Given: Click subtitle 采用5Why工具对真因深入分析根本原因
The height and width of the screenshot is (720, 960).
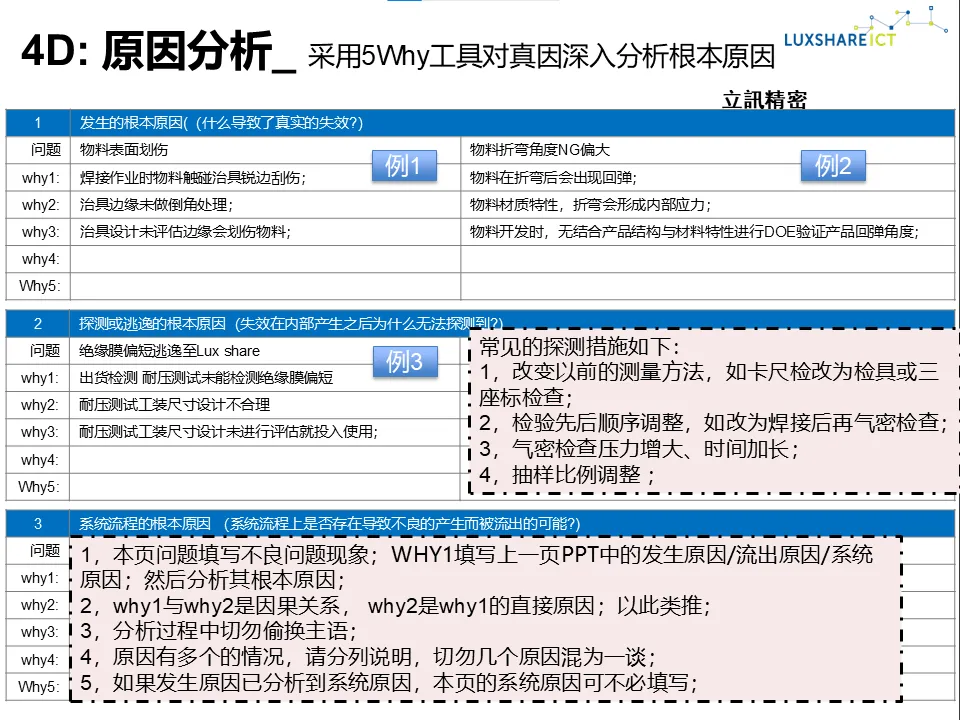Looking at the screenshot, I should [541, 56].
